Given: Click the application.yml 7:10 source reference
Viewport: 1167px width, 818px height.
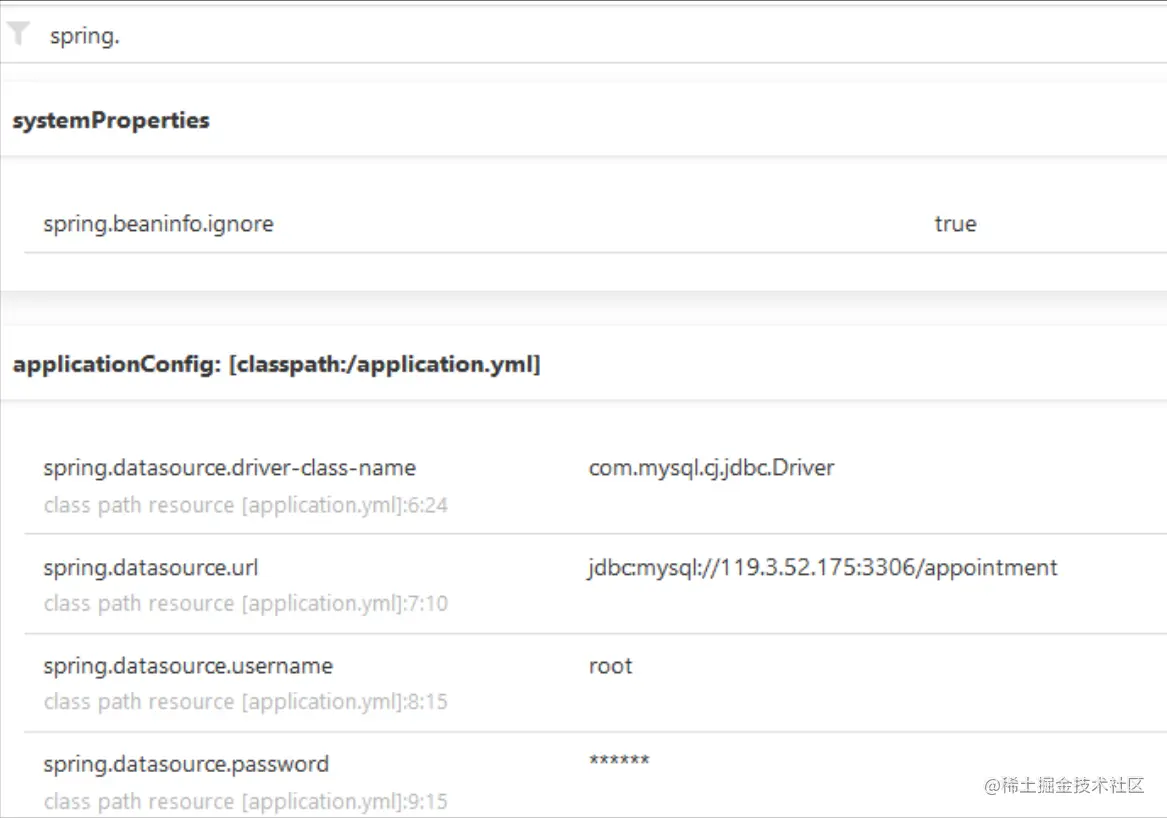Looking at the screenshot, I should [245, 603].
